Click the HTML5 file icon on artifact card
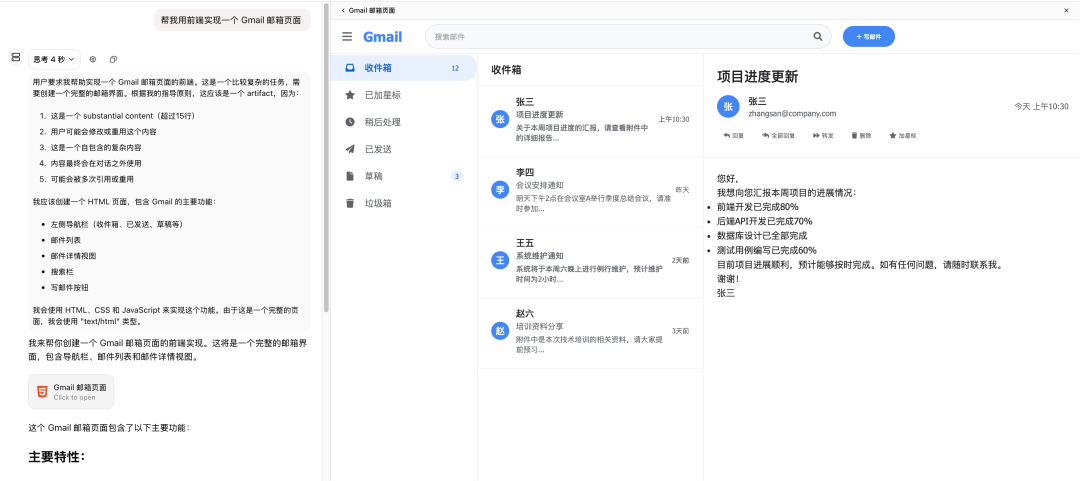The width and height of the screenshot is (1080, 481). pyautogui.click(x=42, y=391)
